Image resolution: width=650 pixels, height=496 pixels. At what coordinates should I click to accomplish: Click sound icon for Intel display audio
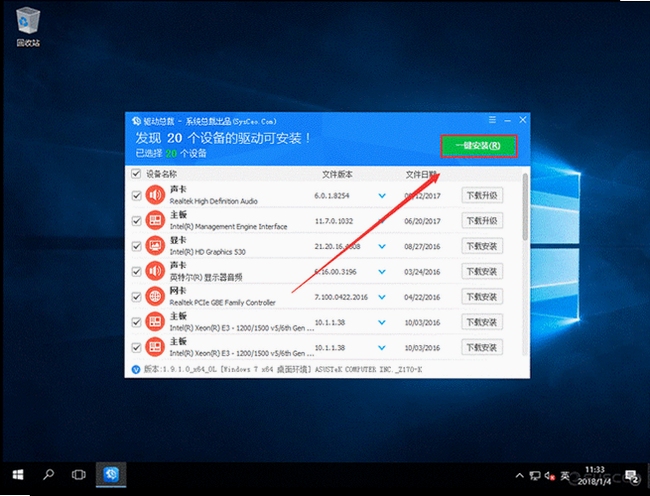[x=155, y=271]
